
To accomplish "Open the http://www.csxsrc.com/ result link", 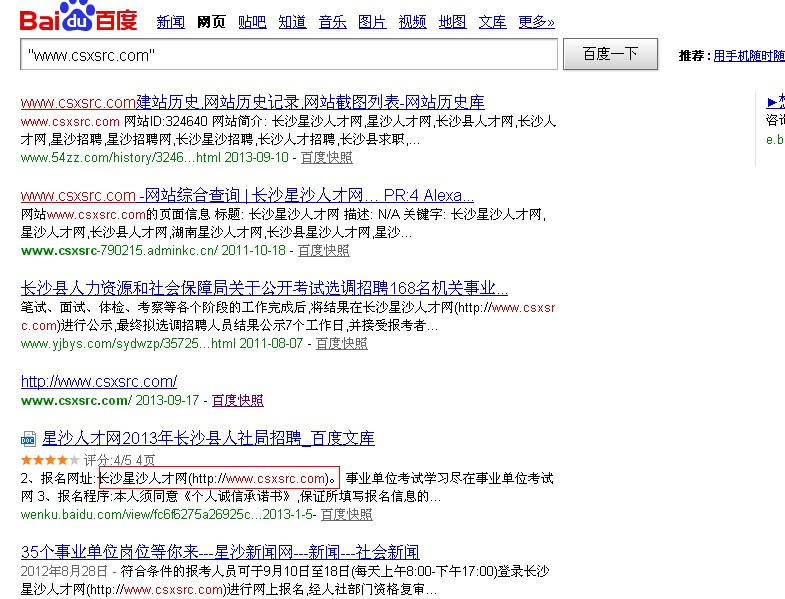I will [99, 382].
